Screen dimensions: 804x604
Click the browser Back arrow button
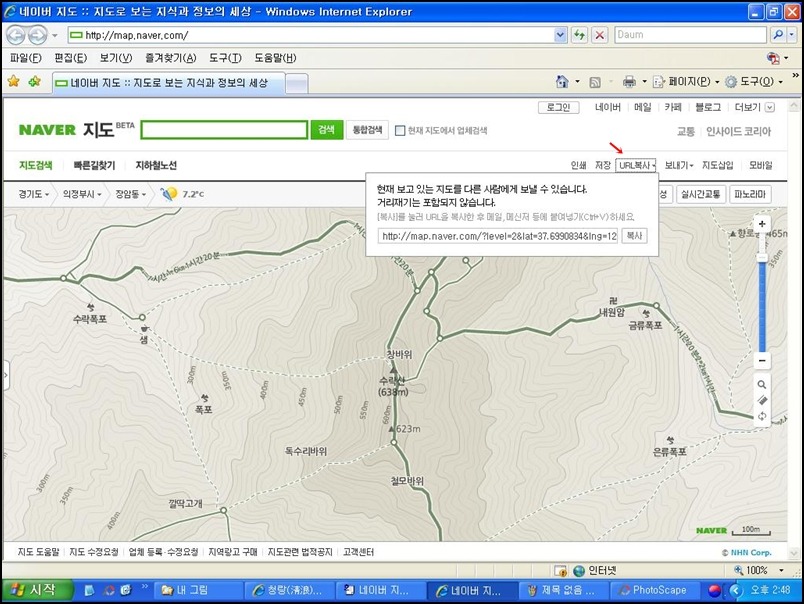point(16,35)
